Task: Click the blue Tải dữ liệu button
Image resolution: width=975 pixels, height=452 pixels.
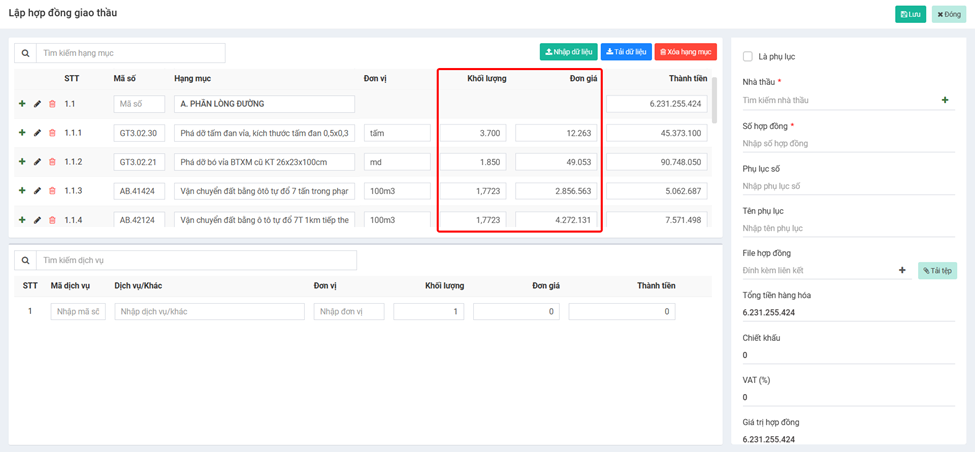Action: pyautogui.click(x=626, y=52)
